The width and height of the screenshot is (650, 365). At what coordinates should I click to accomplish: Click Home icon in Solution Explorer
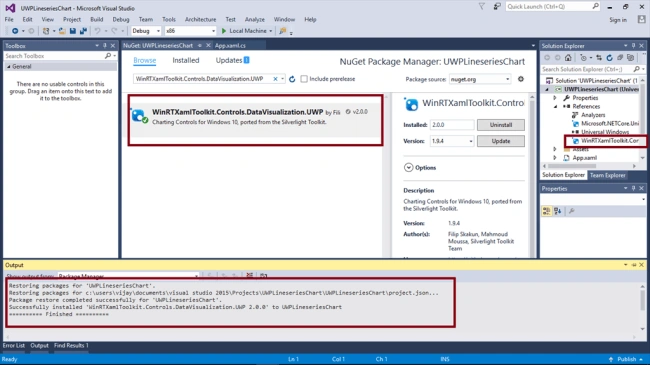click(568, 58)
